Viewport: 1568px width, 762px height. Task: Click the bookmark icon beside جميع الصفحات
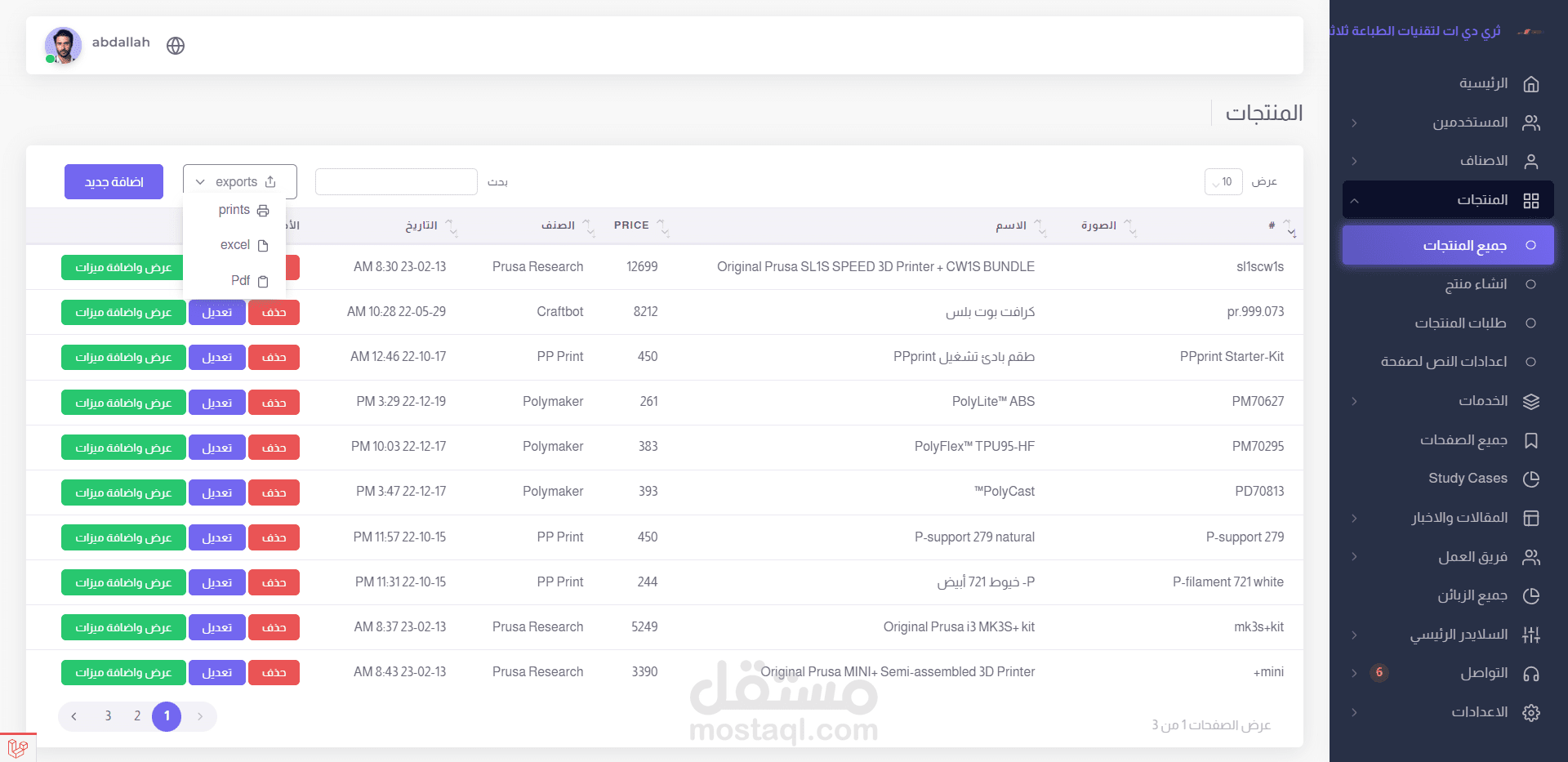click(x=1531, y=440)
